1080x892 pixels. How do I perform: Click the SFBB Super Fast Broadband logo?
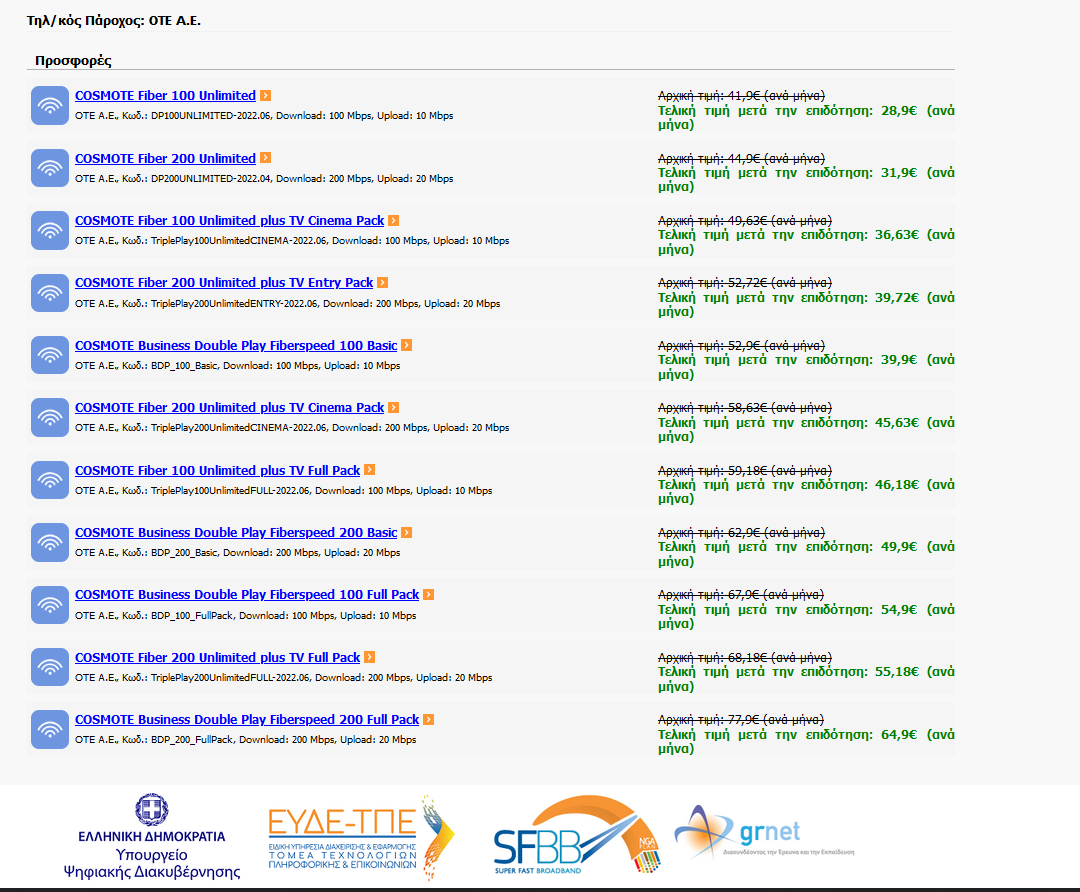point(577,836)
